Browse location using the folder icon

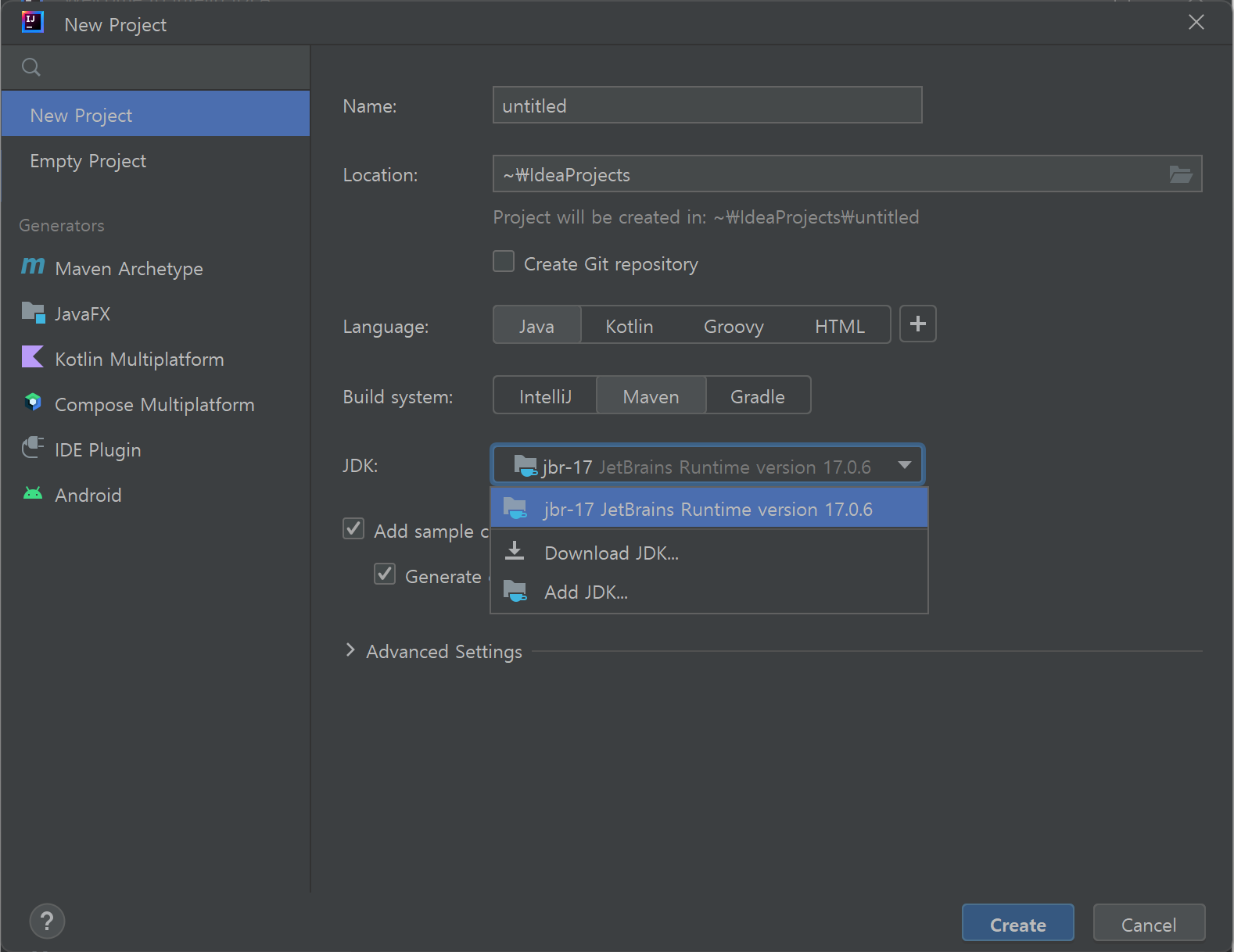click(x=1181, y=174)
